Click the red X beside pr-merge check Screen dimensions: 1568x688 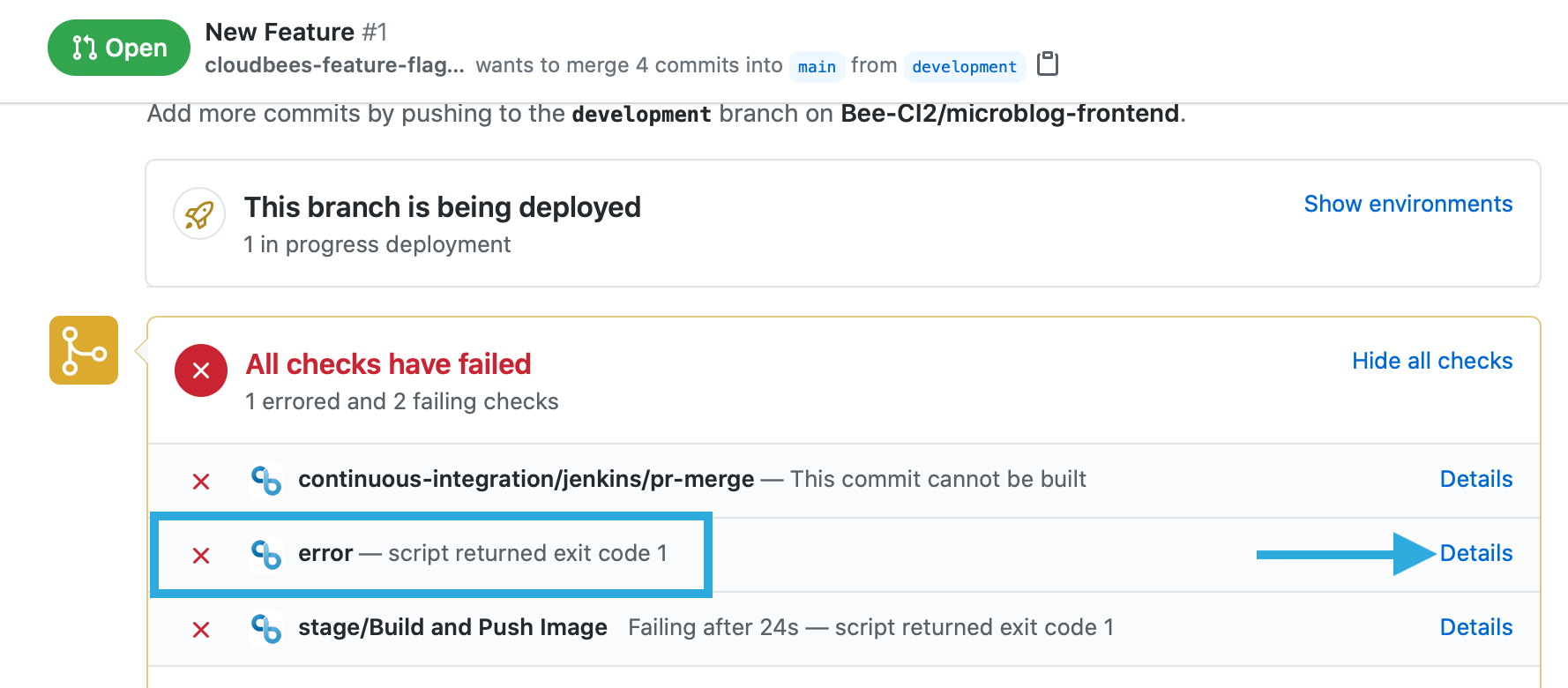click(201, 481)
